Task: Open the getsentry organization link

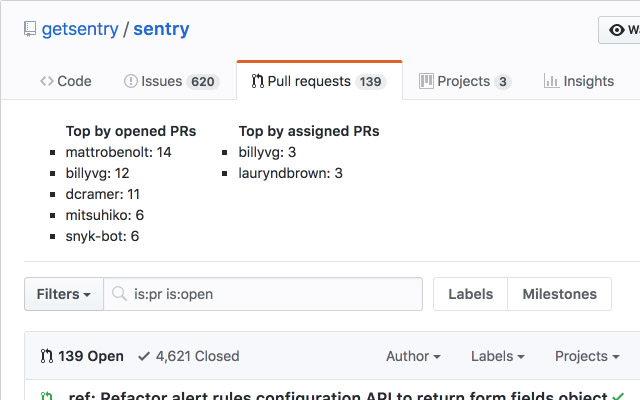Action: tap(79, 29)
